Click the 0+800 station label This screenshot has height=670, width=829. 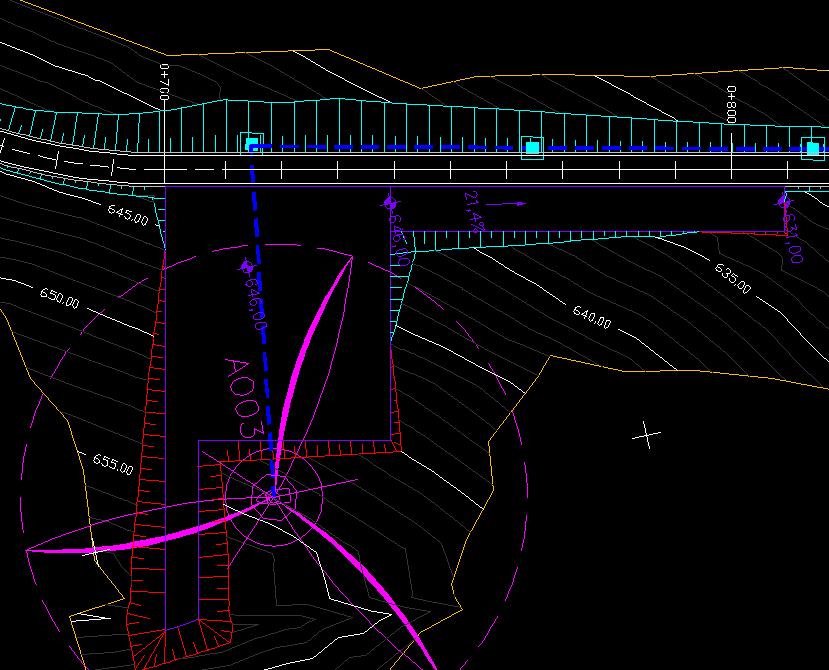click(731, 104)
